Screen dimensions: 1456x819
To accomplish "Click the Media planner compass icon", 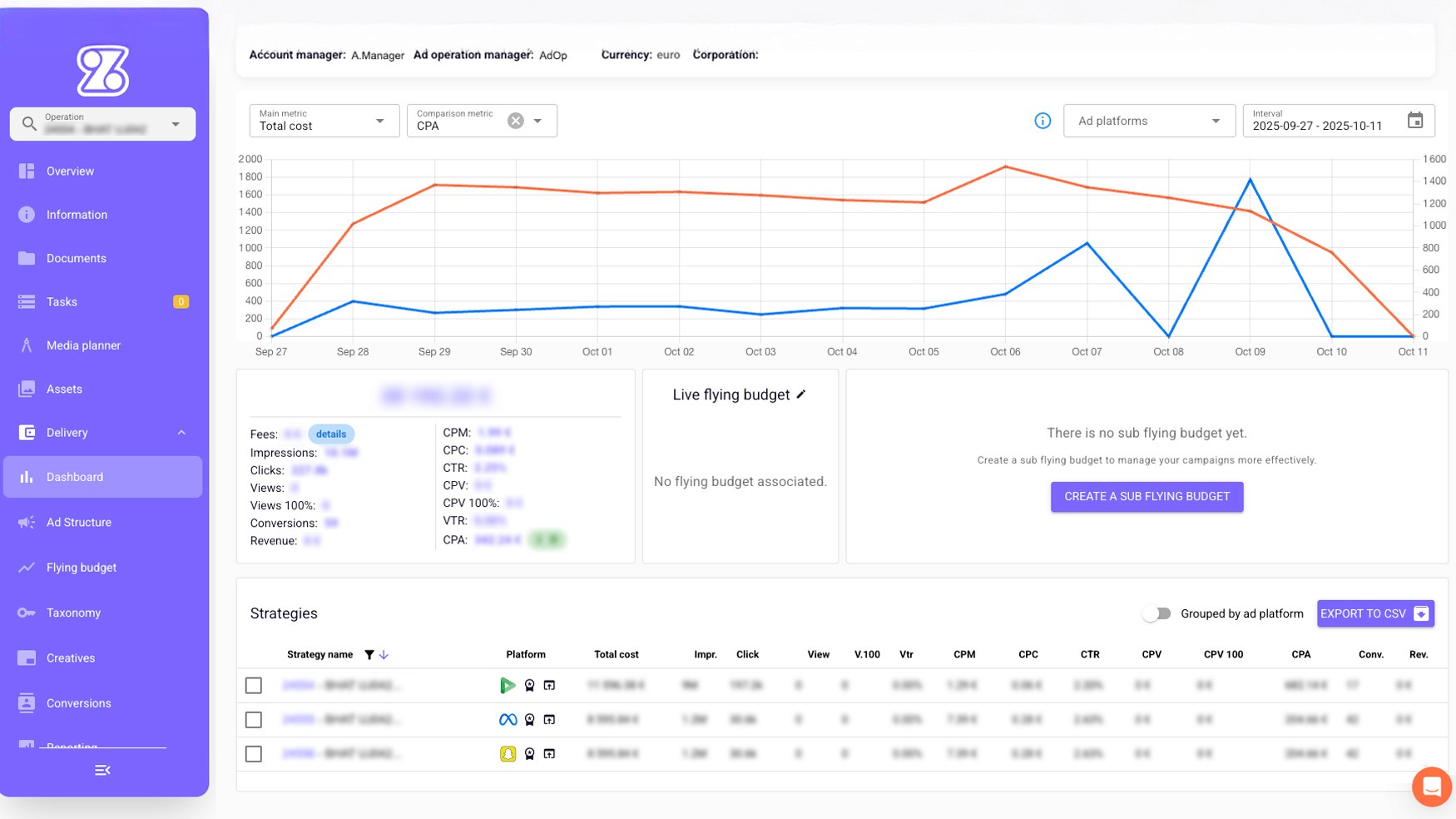I will tap(27, 345).
